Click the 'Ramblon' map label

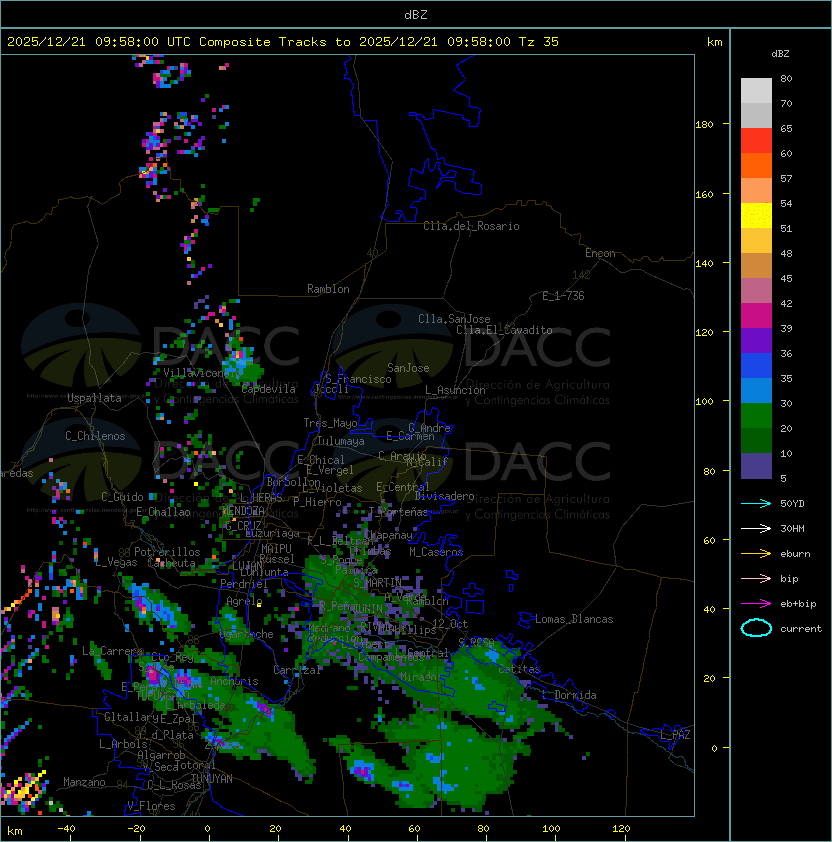(328, 289)
